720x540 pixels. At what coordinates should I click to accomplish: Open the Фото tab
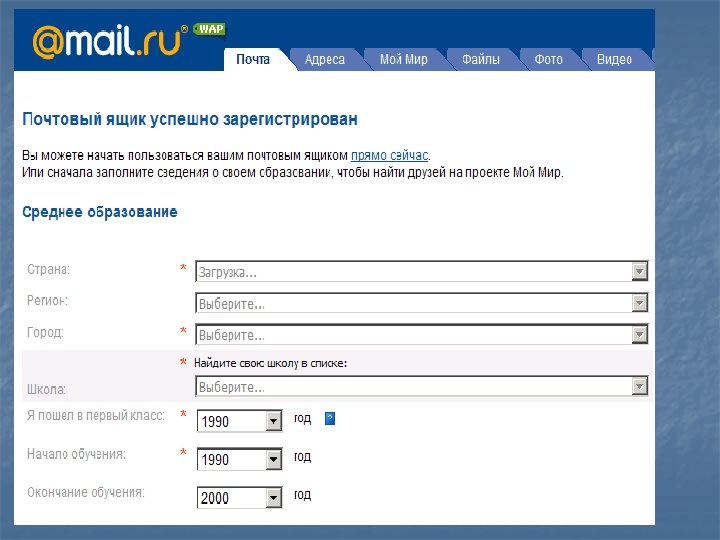tap(548, 59)
